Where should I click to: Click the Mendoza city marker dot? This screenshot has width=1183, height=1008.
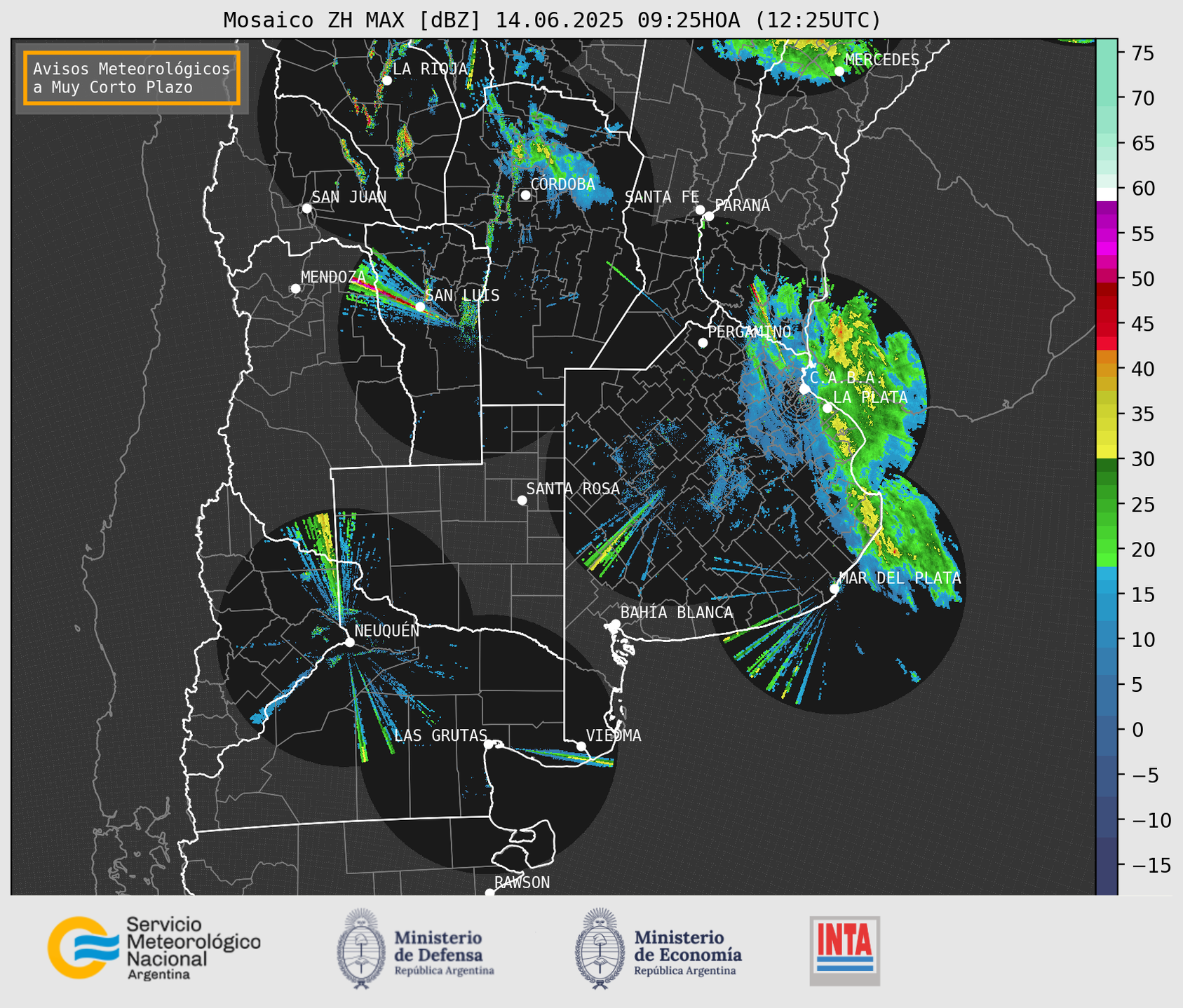coord(295,289)
